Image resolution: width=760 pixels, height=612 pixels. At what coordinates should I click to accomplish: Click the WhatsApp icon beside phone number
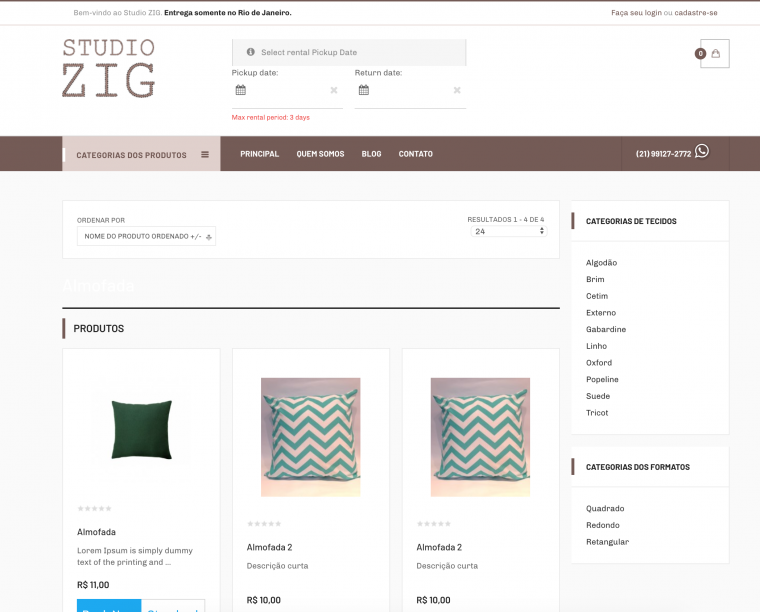701,151
